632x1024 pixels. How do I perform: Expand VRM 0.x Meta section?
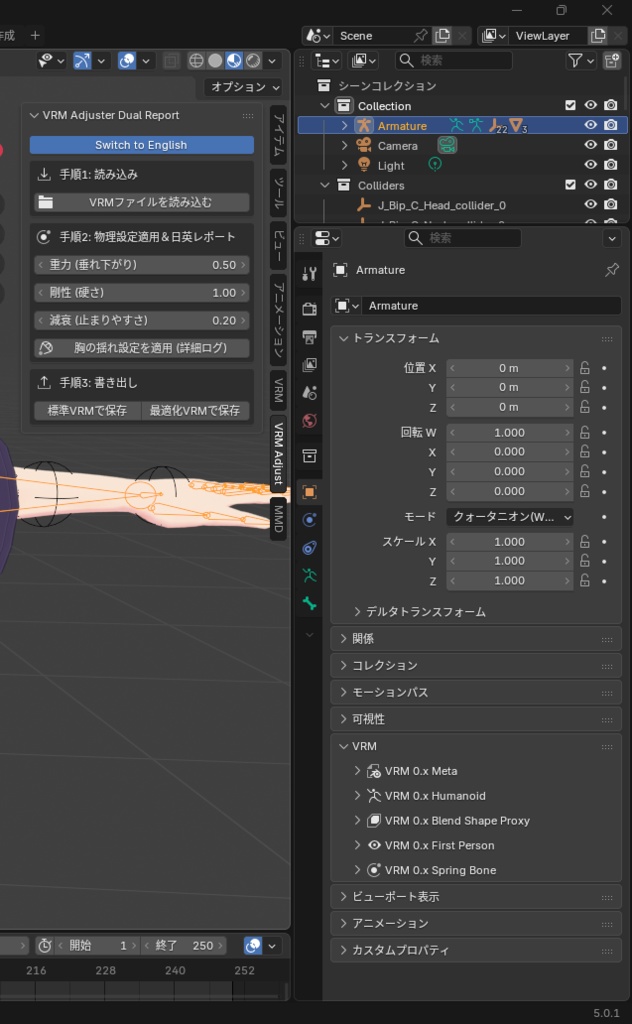tap(357, 771)
